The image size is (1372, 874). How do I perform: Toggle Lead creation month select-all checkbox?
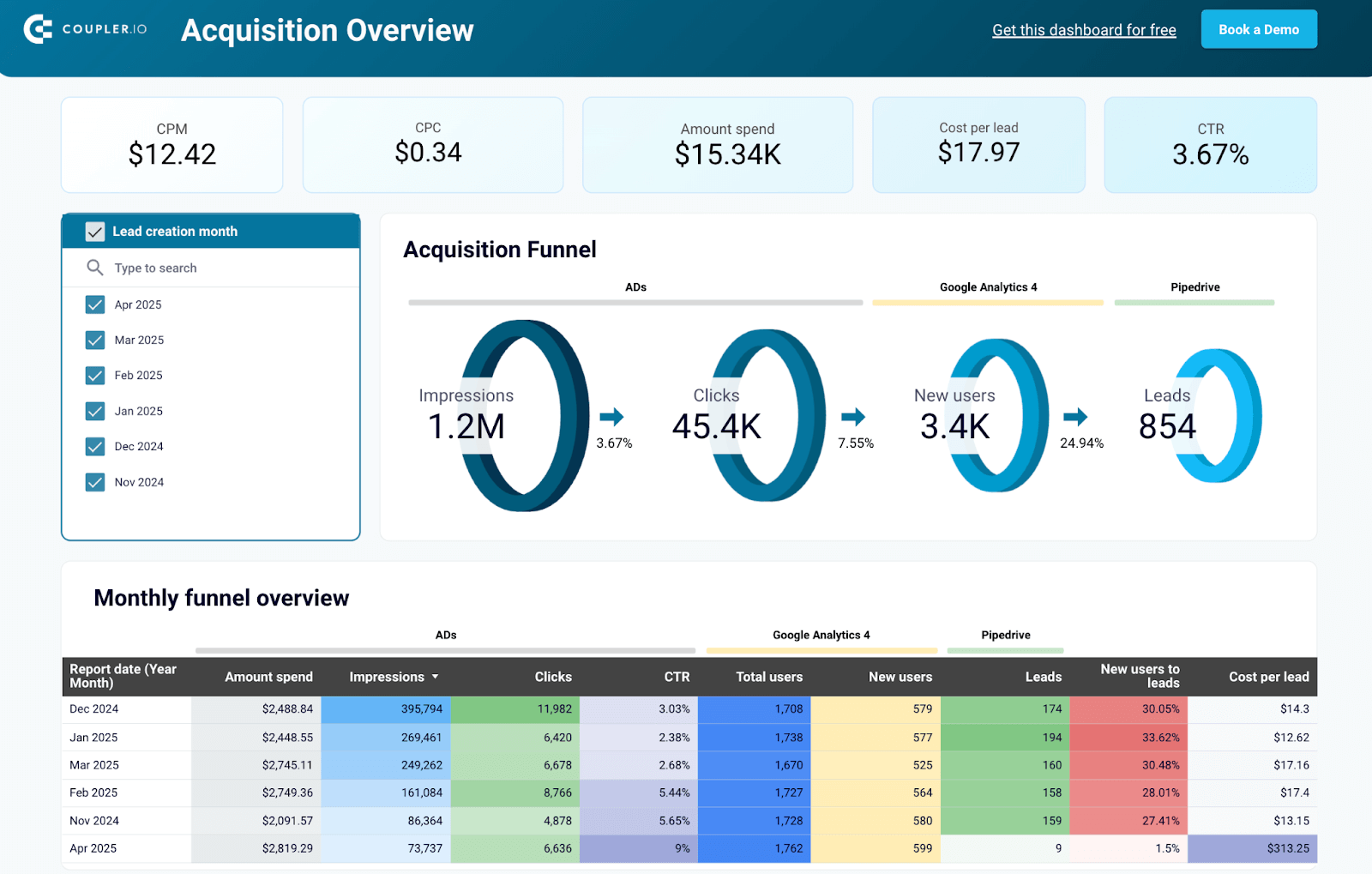[95, 232]
